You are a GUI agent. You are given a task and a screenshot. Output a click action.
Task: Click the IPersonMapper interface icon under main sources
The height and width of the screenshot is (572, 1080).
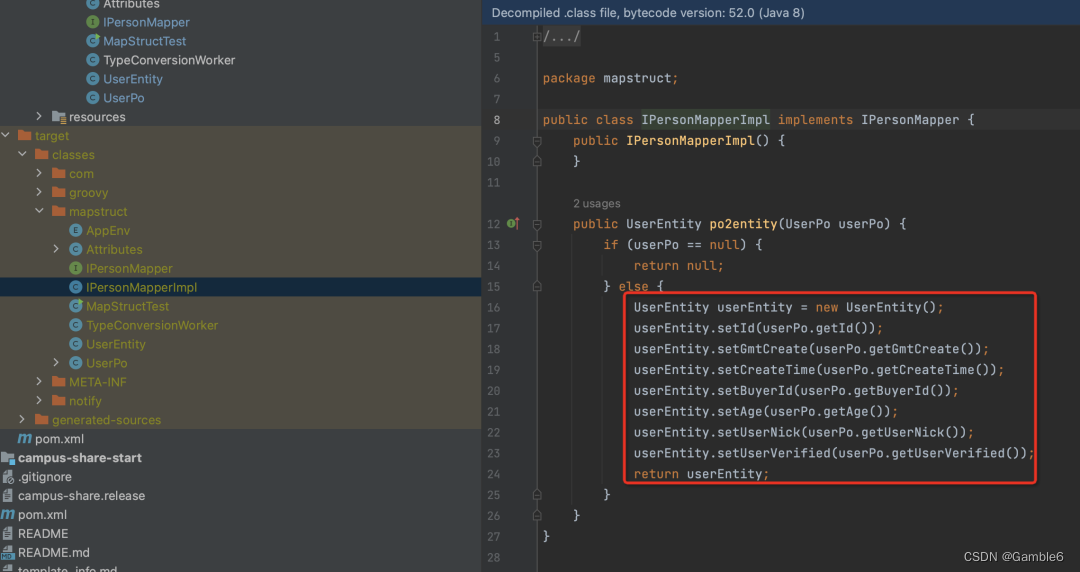coord(93,22)
